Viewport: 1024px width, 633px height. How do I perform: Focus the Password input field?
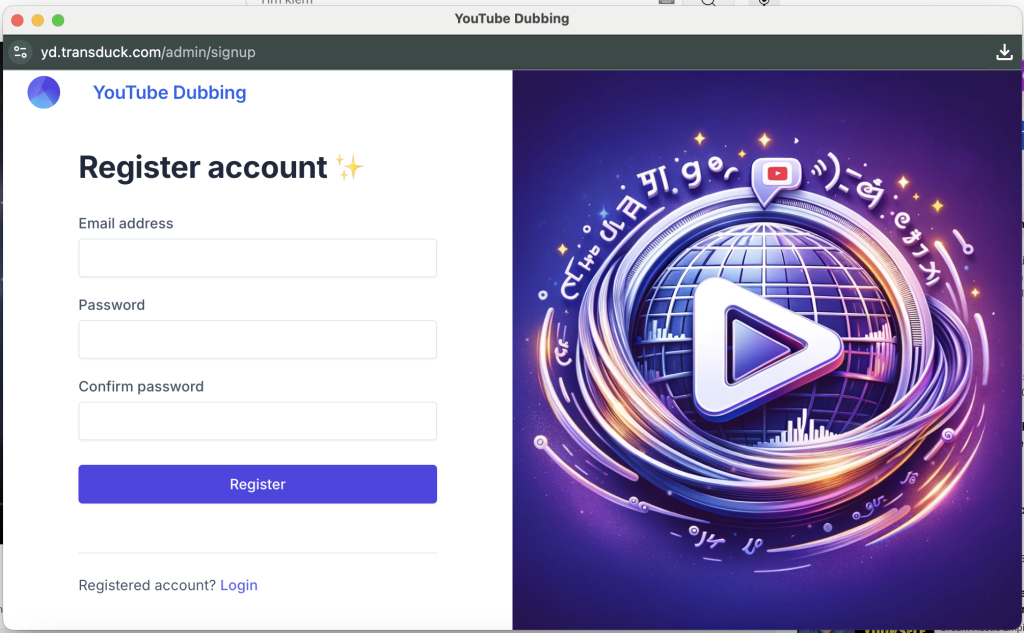click(x=257, y=339)
